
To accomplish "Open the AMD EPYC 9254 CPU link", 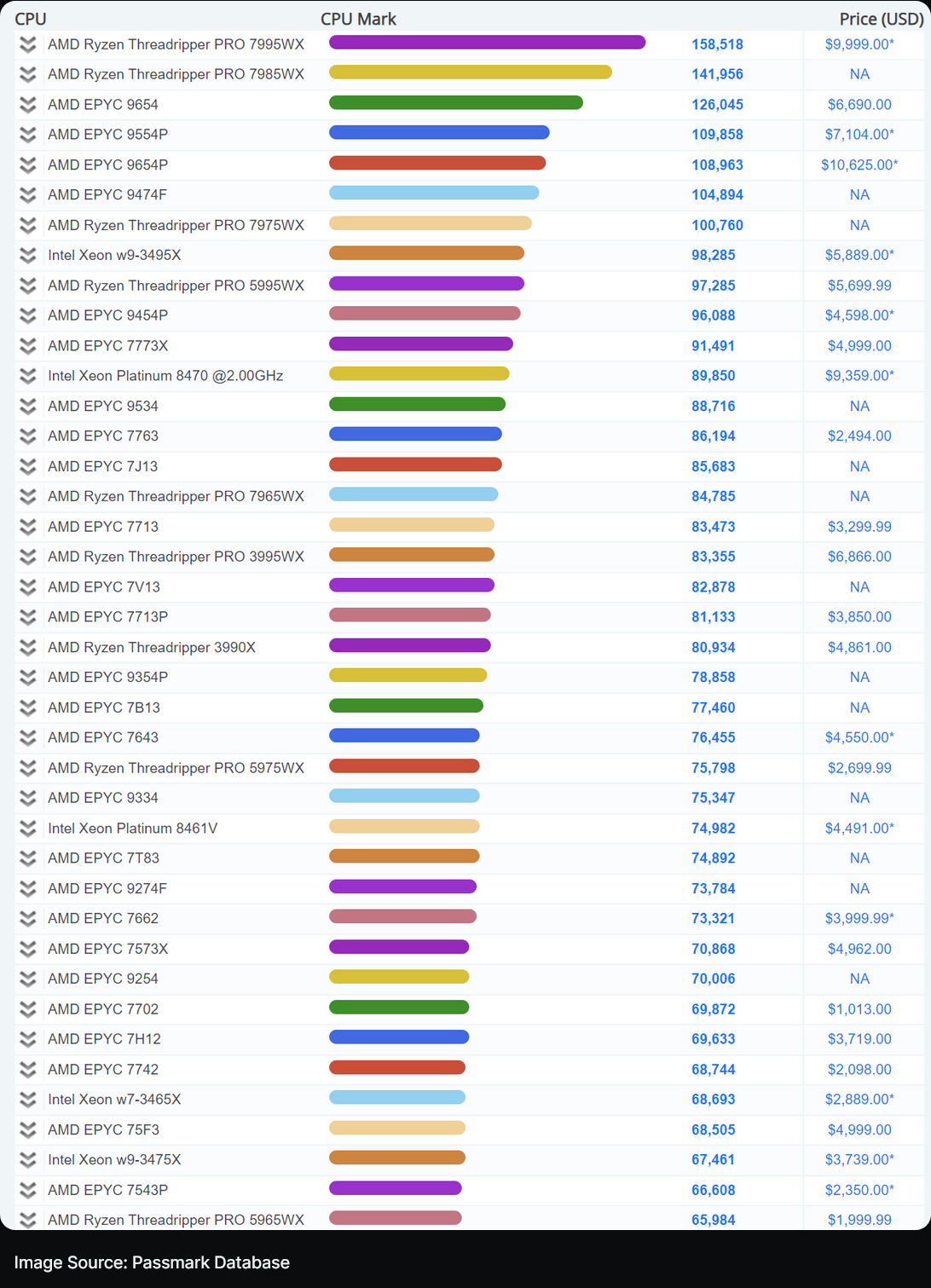I will (103, 979).
